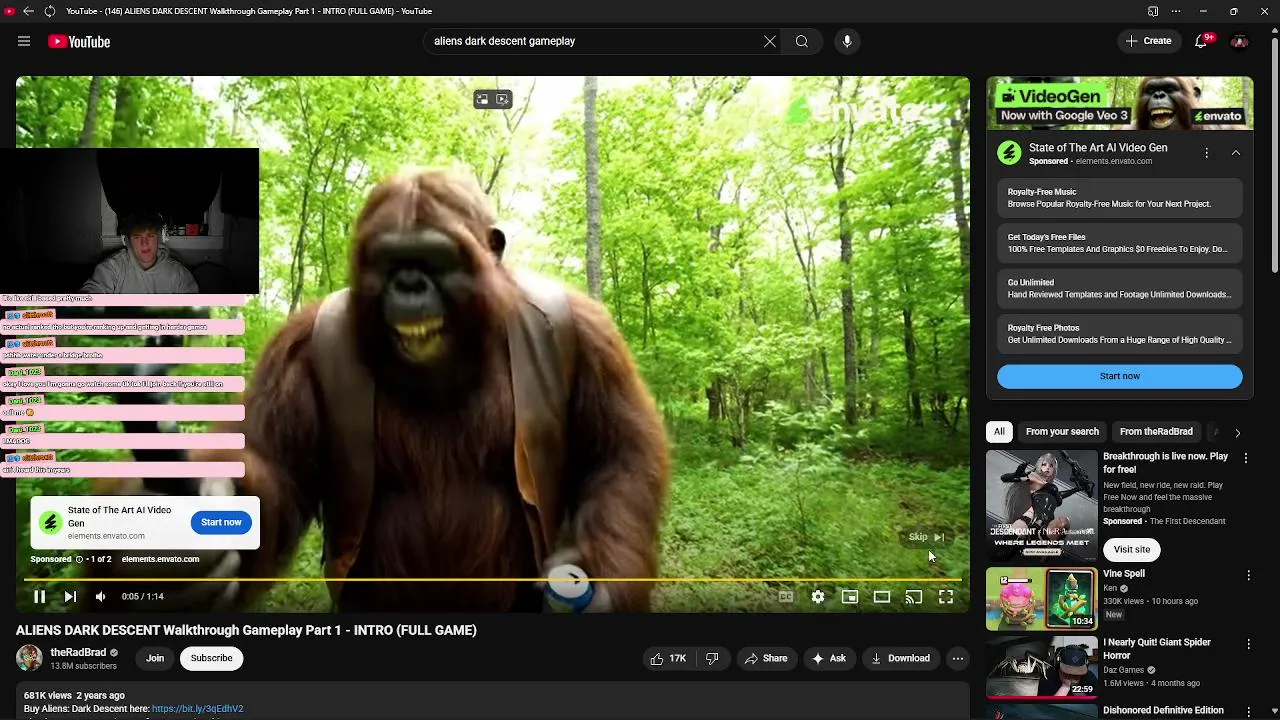The width and height of the screenshot is (1280, 720).
Task: Open options for the Vine Spell video
Action: (1248, 575)
